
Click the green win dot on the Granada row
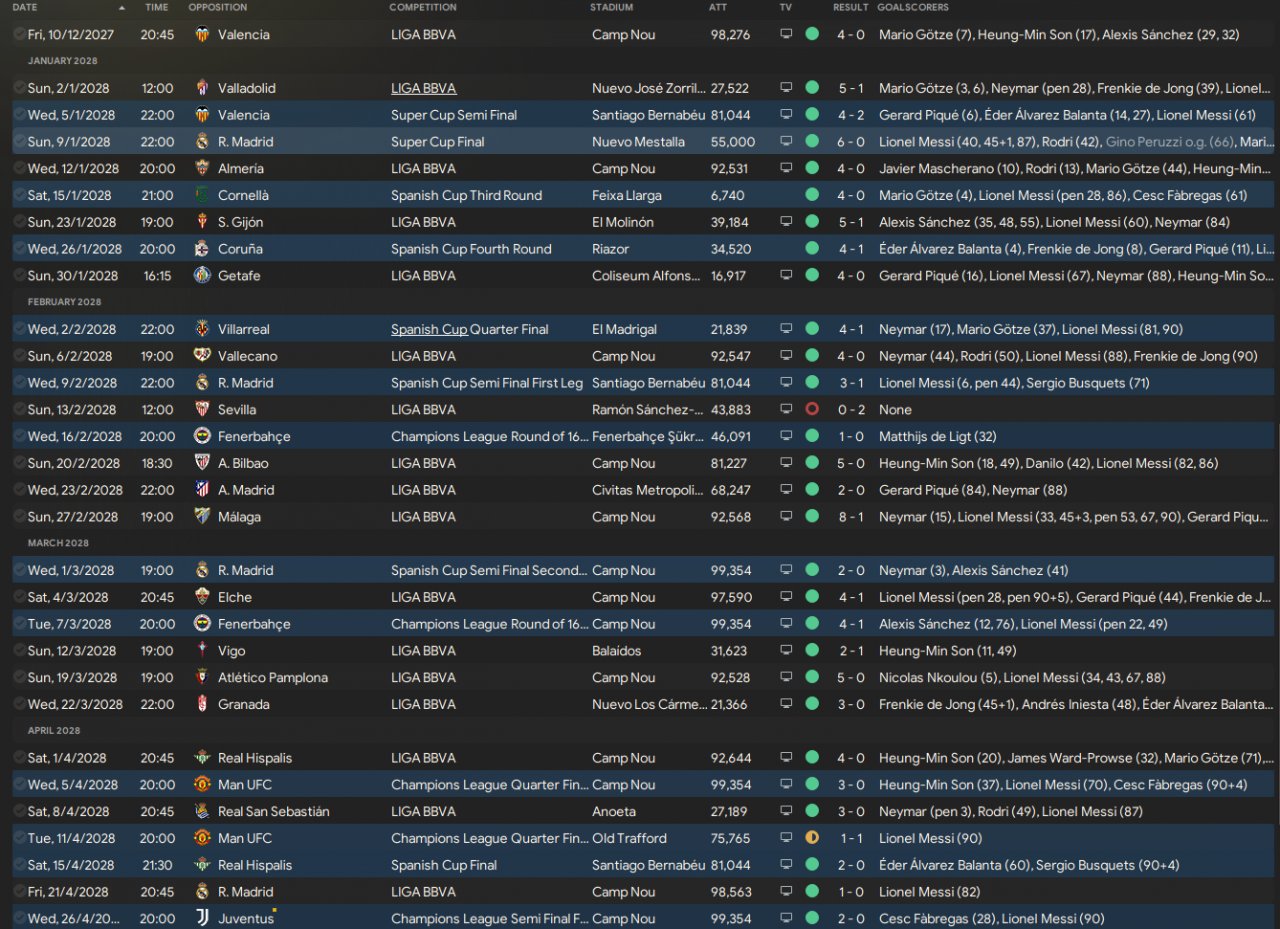pyautogui.click(x=812, y=704)
